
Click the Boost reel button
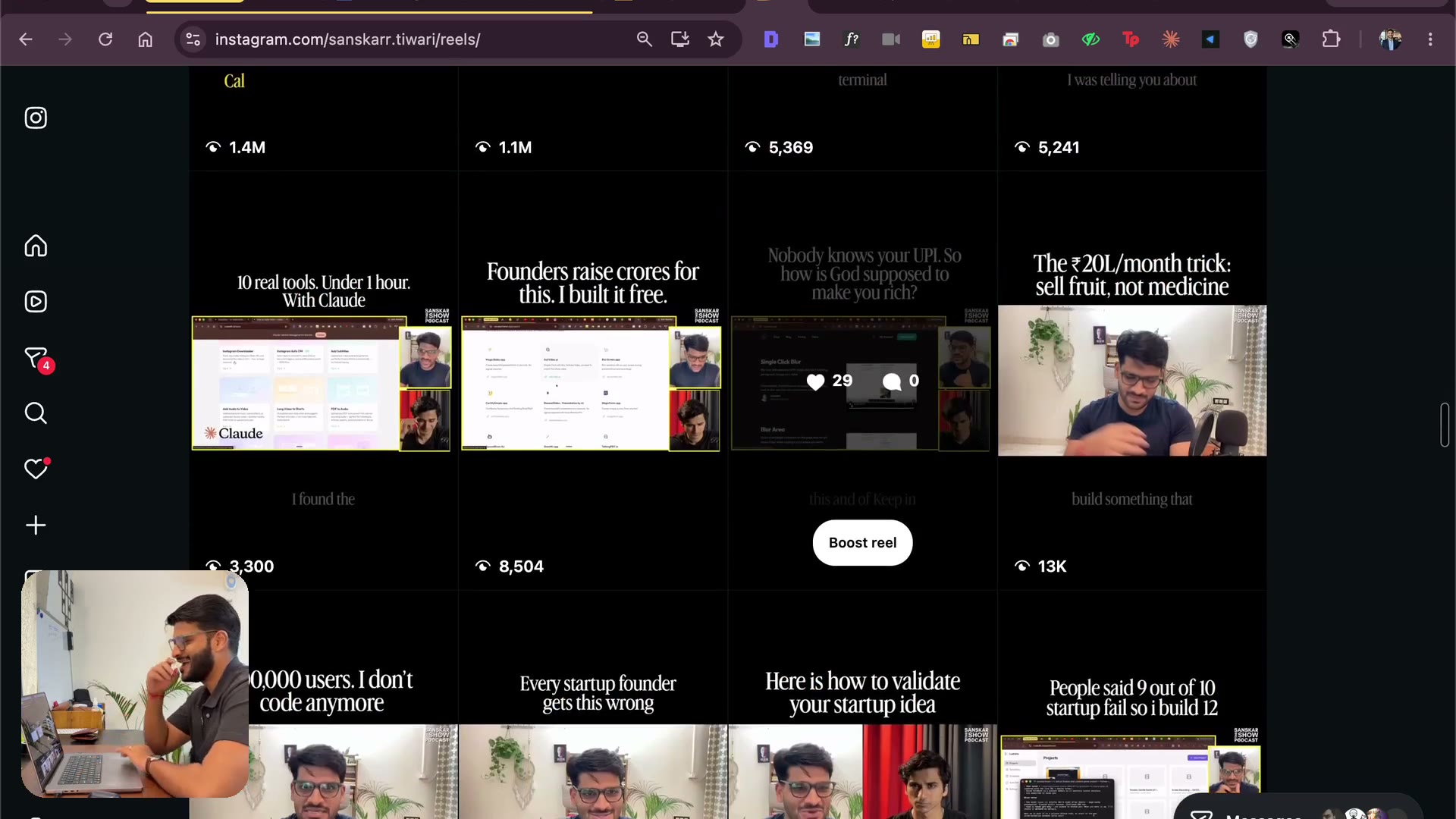pyautogui.click(x=862, y=543)
